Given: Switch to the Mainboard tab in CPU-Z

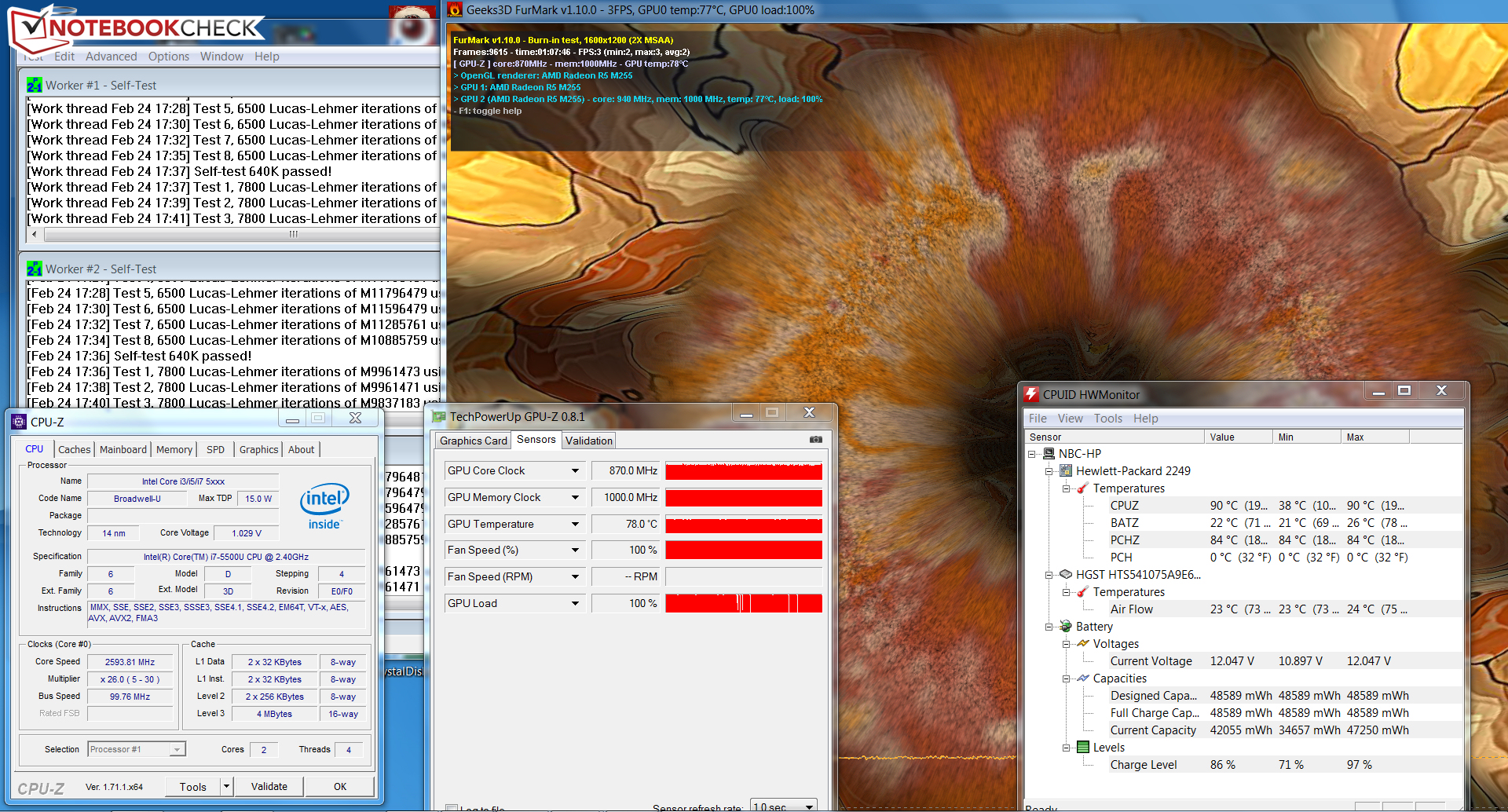Looking at the screenshot, I should 123,449.
